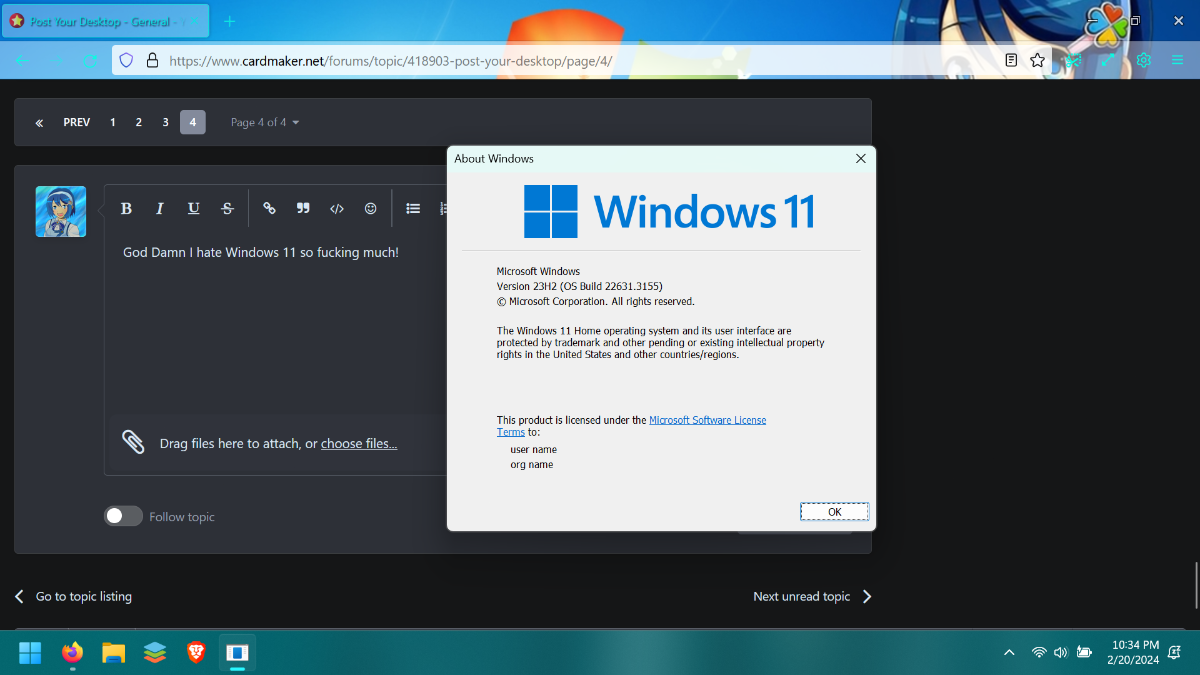The image size is (1200, 675).
Task: Open the emoji picker in the editor
Action: click(x=371, y=208)
